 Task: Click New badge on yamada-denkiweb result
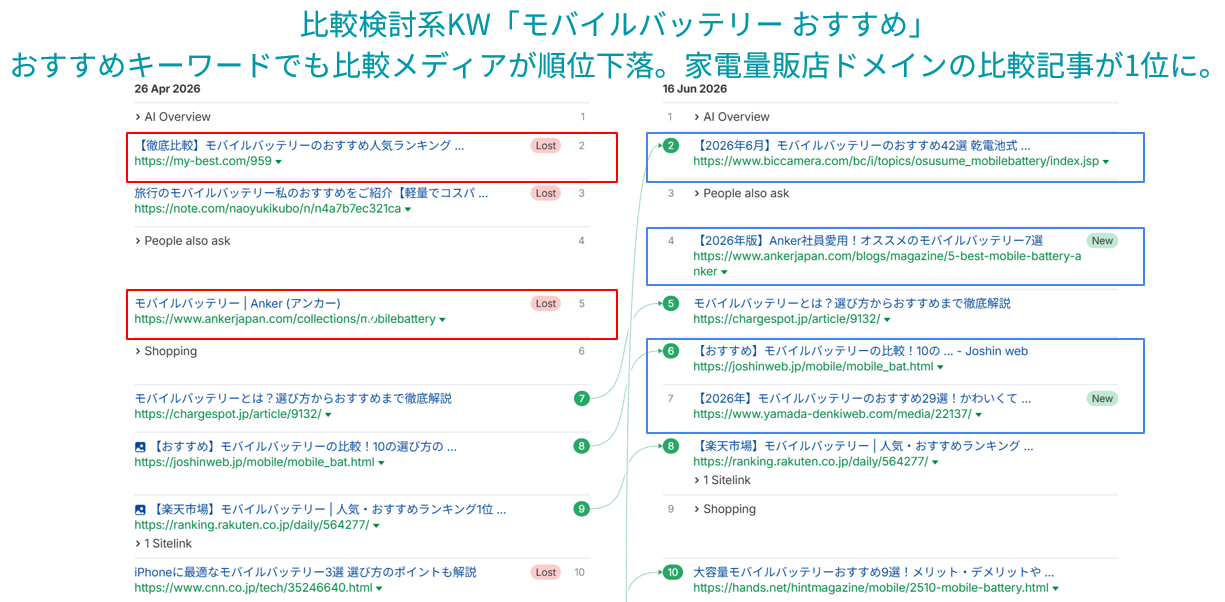coord(1102,398)
